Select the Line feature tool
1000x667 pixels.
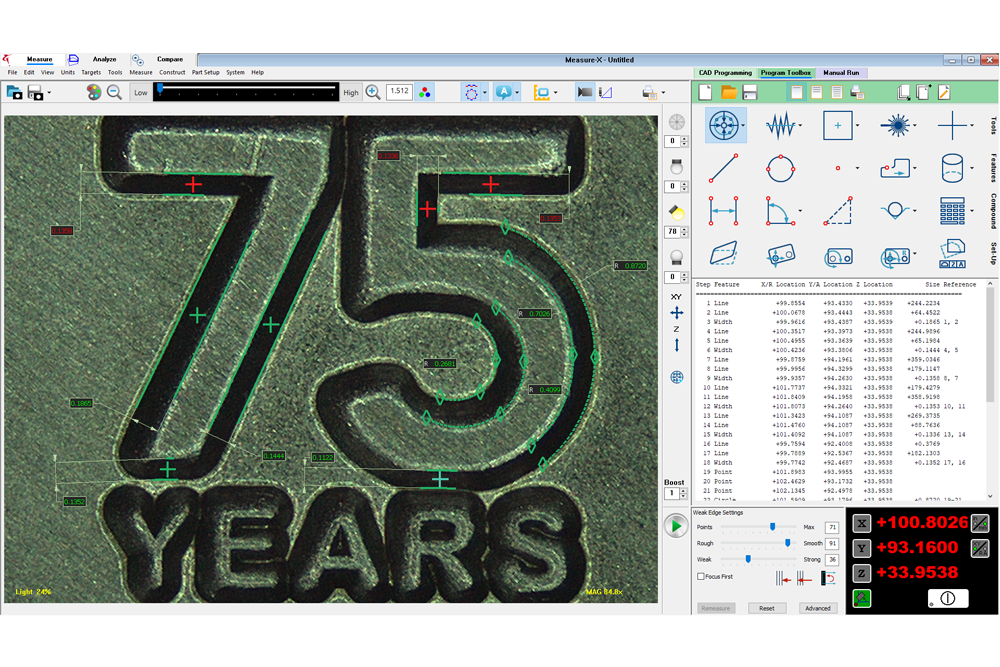point(723,168)
